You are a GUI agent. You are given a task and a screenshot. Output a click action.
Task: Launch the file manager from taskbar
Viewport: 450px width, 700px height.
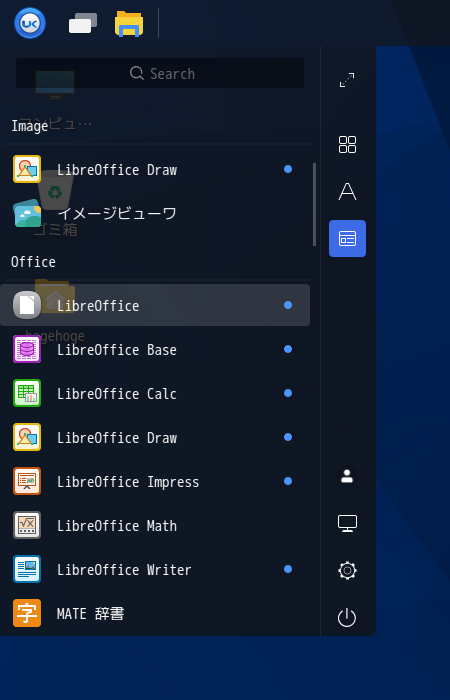pyautogui.click(x=129, y=24)
